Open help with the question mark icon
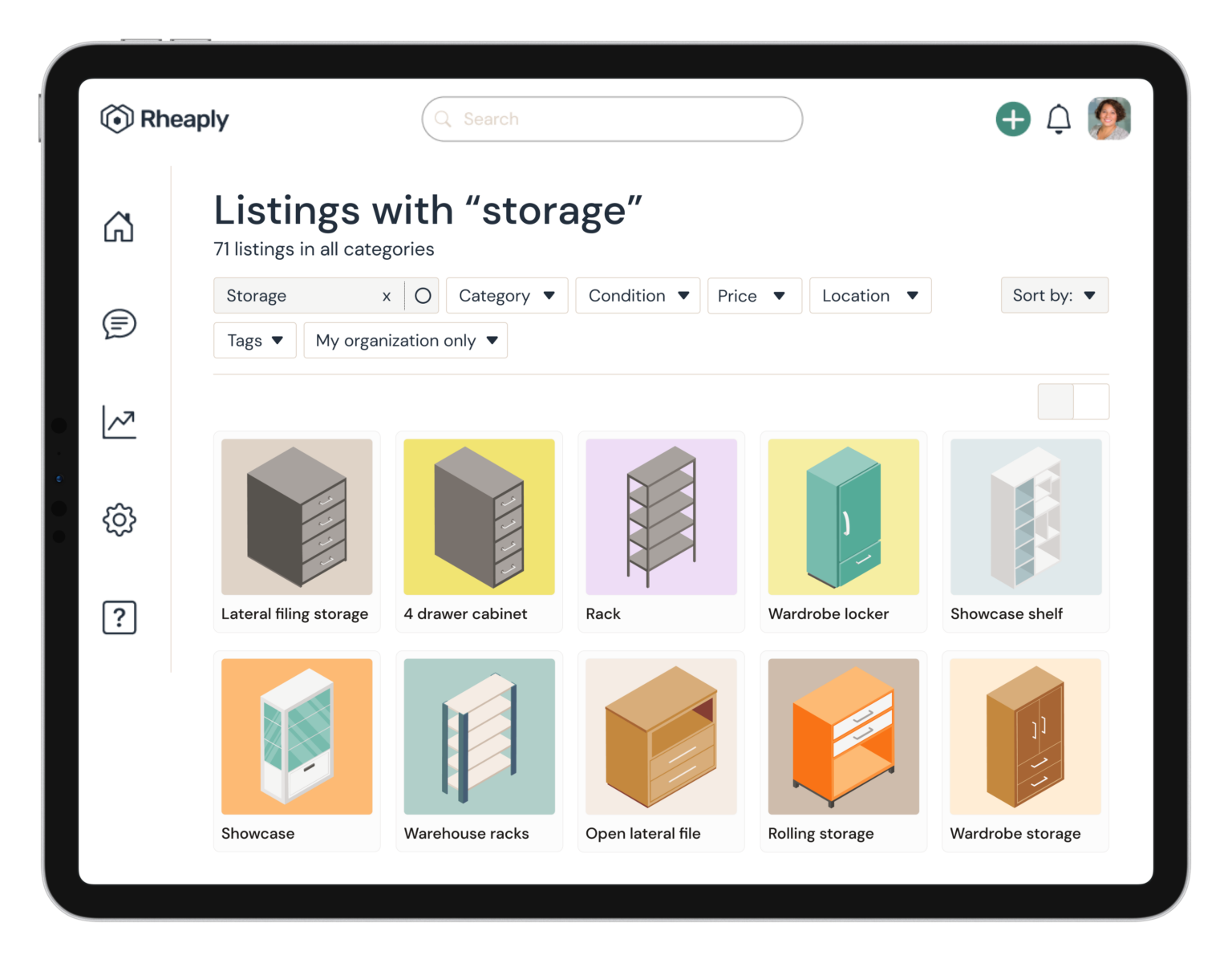The image size is (1232, 963). [119, 617]
